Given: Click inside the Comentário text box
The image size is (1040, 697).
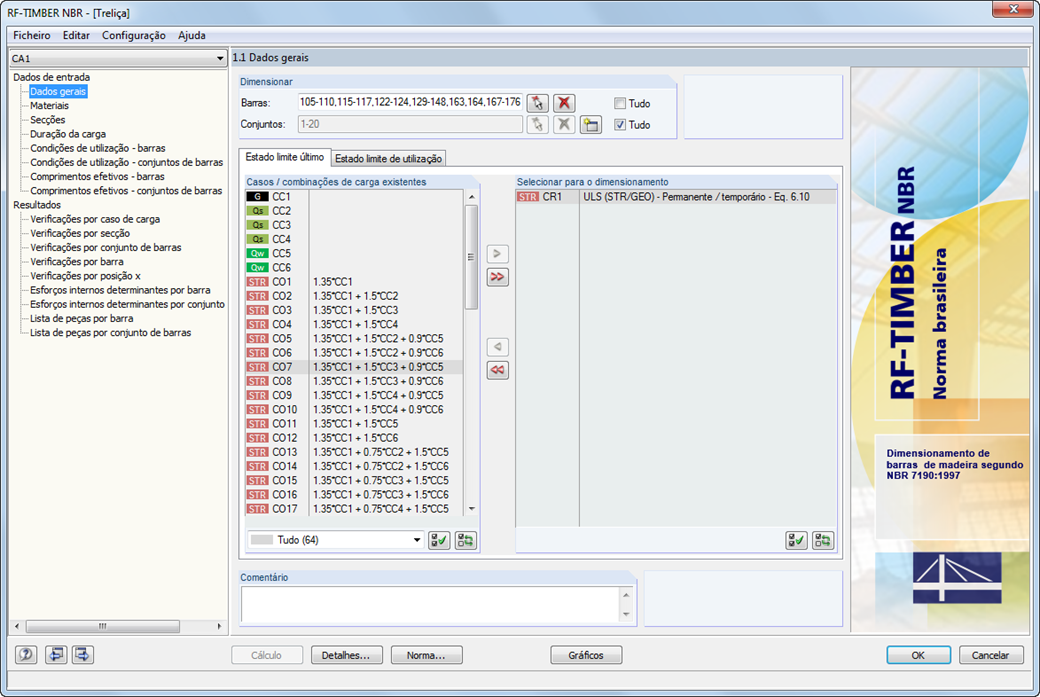Looking at the screenshot, I should (430, 604).
